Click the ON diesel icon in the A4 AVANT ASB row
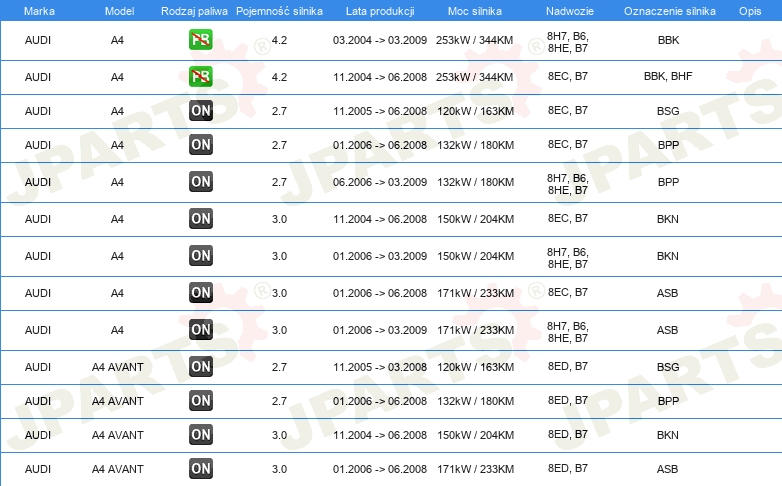The height and width of the screenshot is (486, 782). (x=201, y=468)
